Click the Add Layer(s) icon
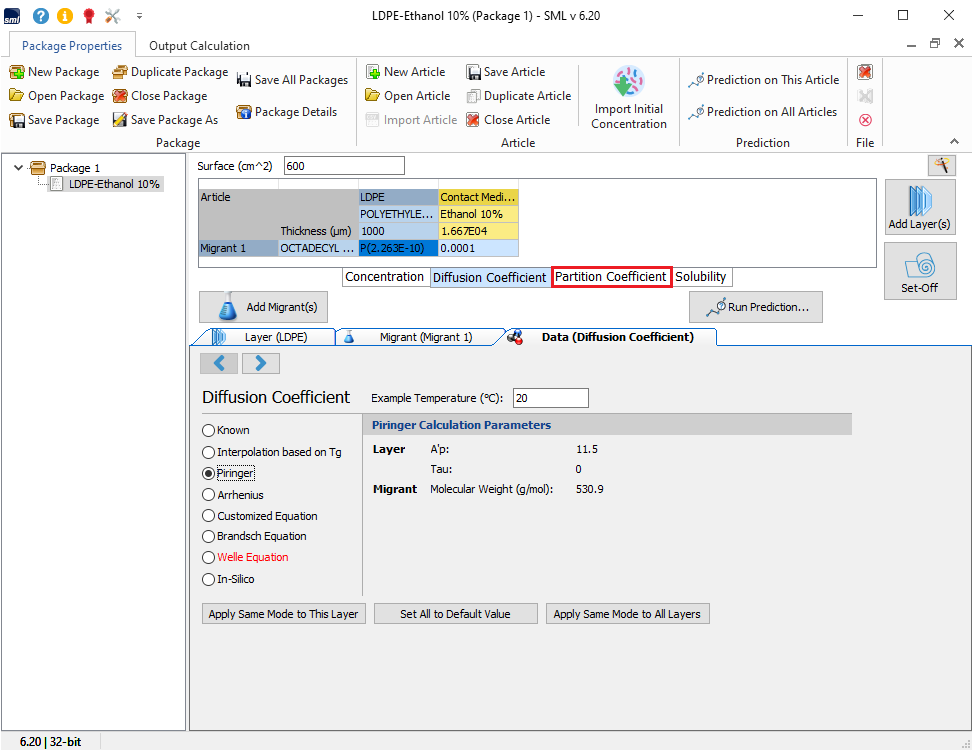The image size is (973, 751). point(919,207)
